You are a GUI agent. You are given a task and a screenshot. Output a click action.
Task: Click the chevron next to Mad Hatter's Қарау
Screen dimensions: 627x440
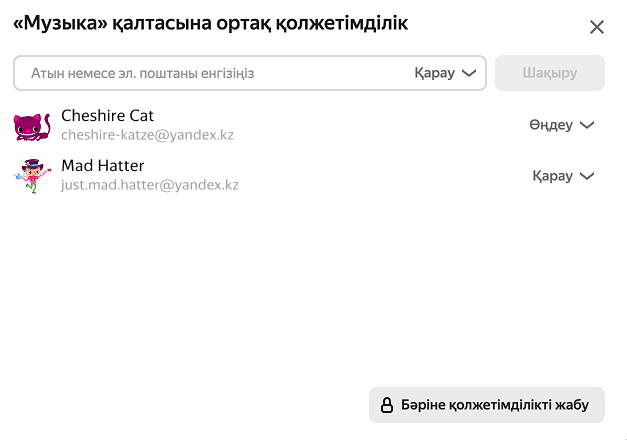click(x=587, y=175)
